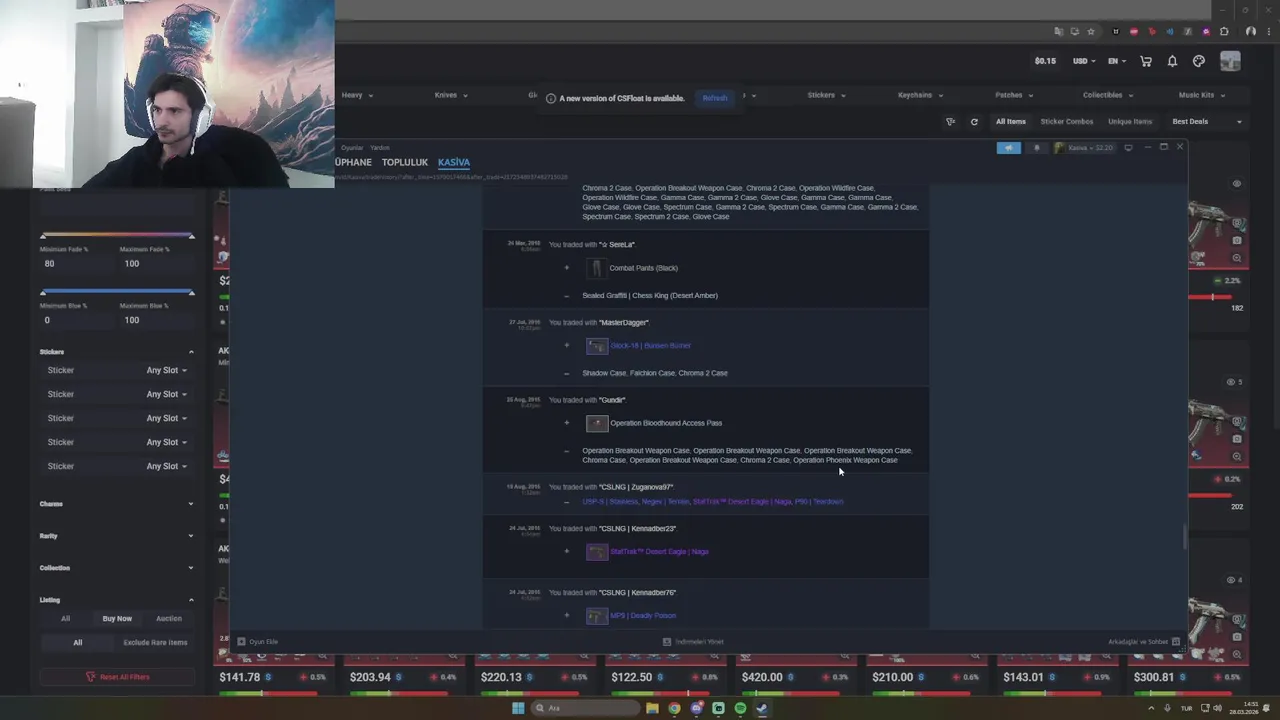Edit the Maximum Fade % field

click(157, 264)
